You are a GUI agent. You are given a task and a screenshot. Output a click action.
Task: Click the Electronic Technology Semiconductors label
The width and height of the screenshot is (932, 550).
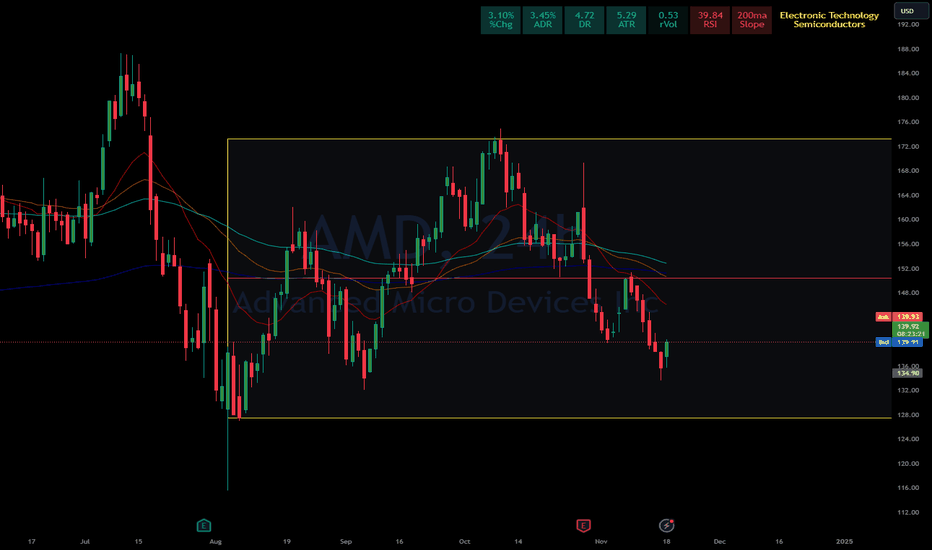click(x=829, y=20)
